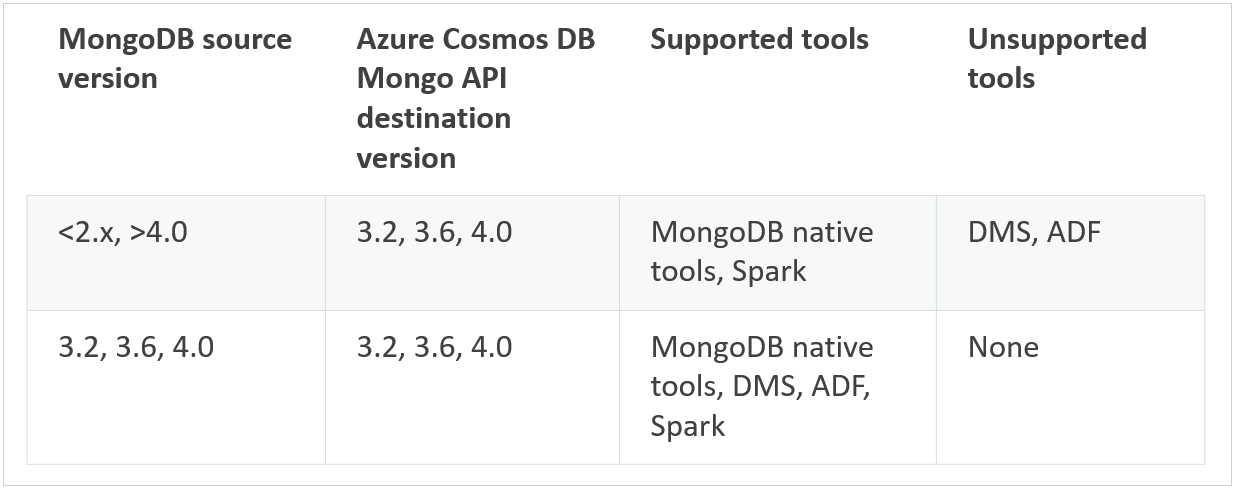The height and width of the screenshot is (490, 1237).
Task: Click the "MongoDB native tools, DMS, ADF, Spark" cell
Action: coord(761,386)
